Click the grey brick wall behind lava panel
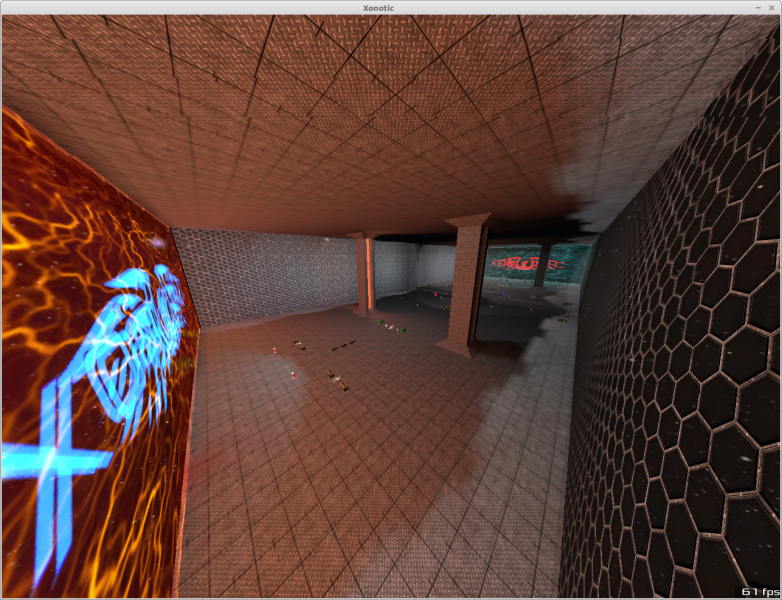This screenshot has width=782, height=600. (260, 275)
